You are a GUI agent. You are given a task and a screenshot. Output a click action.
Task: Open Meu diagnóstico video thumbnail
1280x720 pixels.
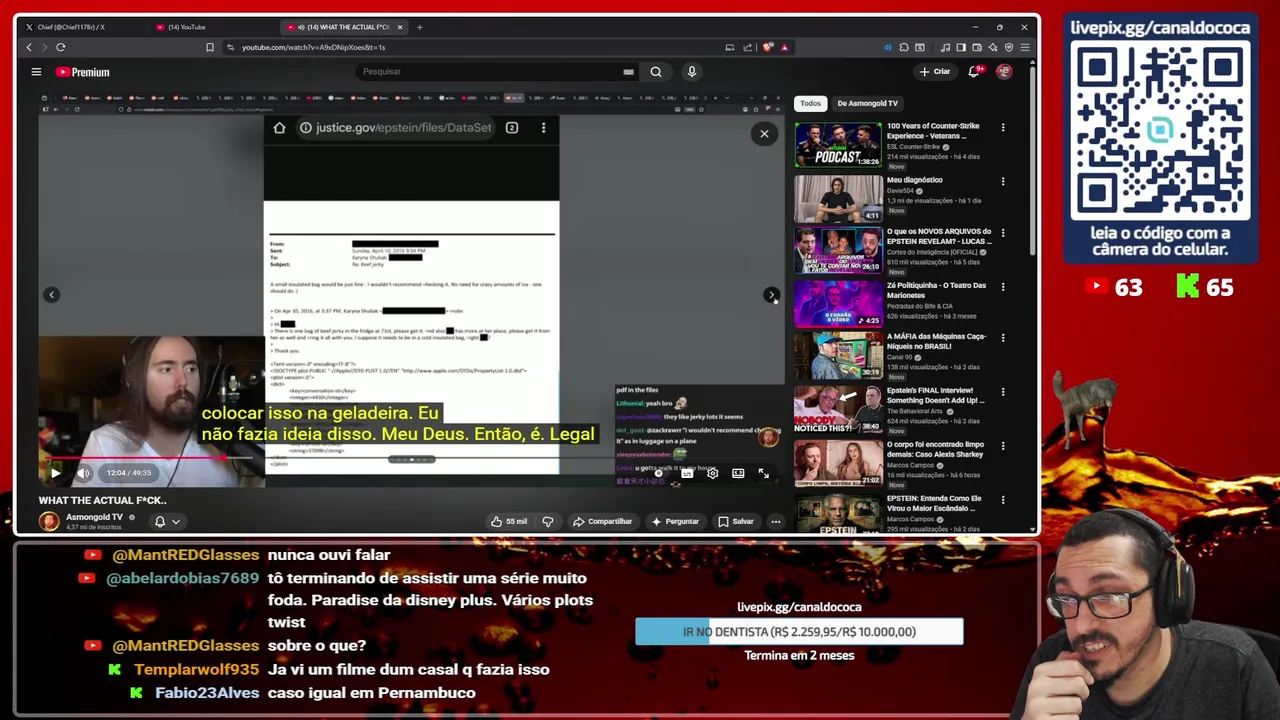(x=838, y=198)
